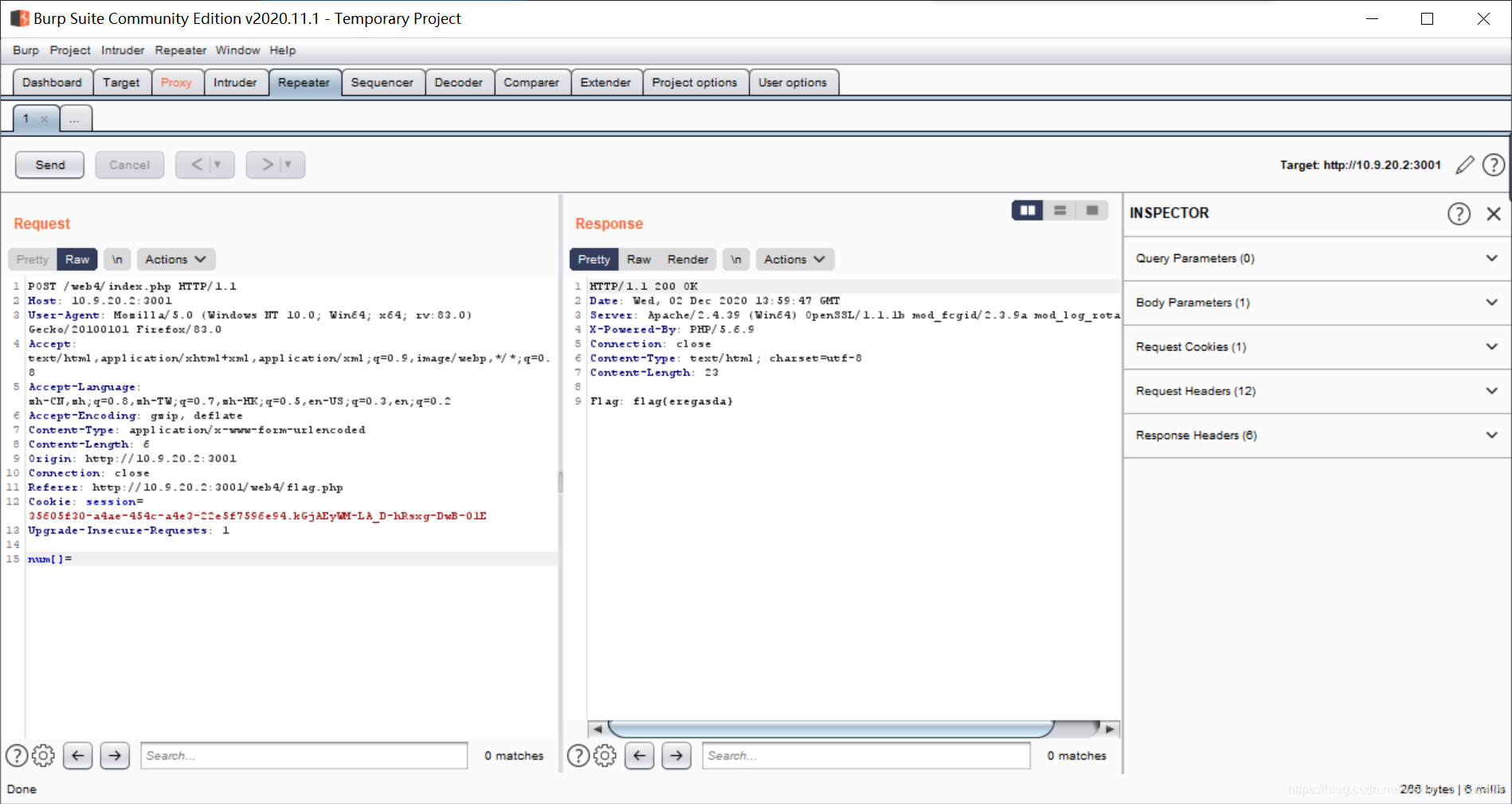Switch to Decoder tab
Viewport: 1512px width, 804px height.
click(x=458, y=82)
